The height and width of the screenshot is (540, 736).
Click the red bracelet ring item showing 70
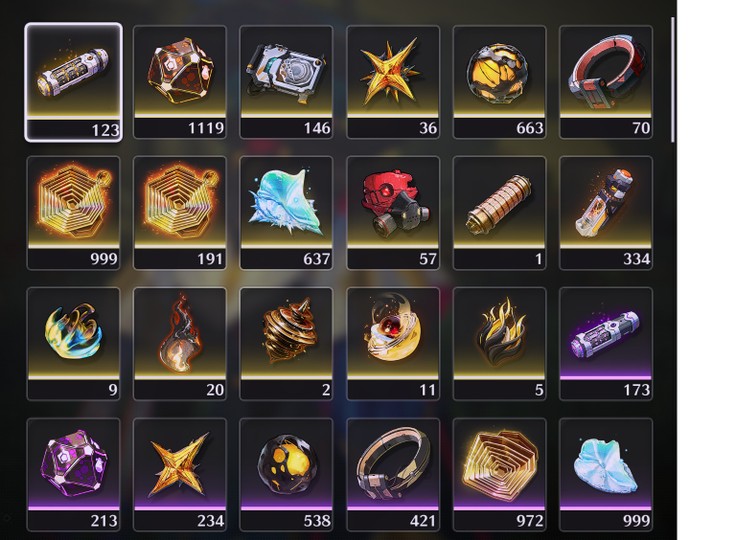point(606,82)
